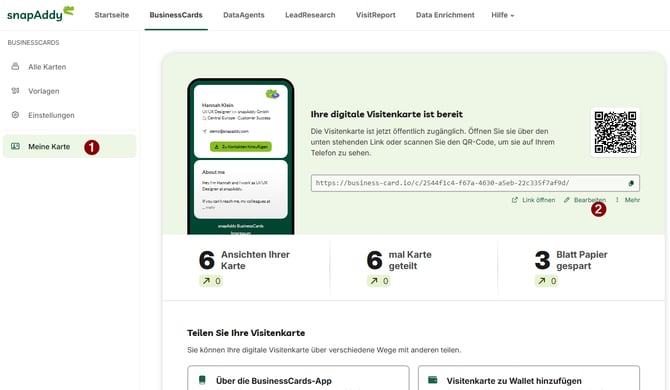670x390 pixels.
Task: Select the BusinessCards tab
Action: coord(176,15)
